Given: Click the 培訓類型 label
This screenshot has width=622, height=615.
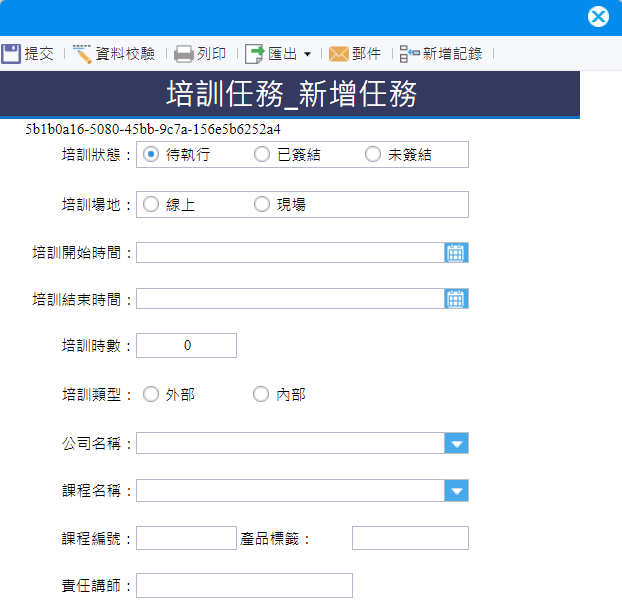Looking at the screenshot, I should coord(96,394).
